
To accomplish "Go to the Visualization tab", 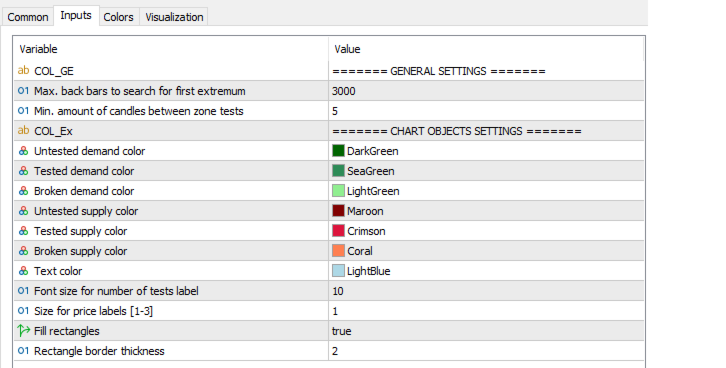I will click(174, 17).
